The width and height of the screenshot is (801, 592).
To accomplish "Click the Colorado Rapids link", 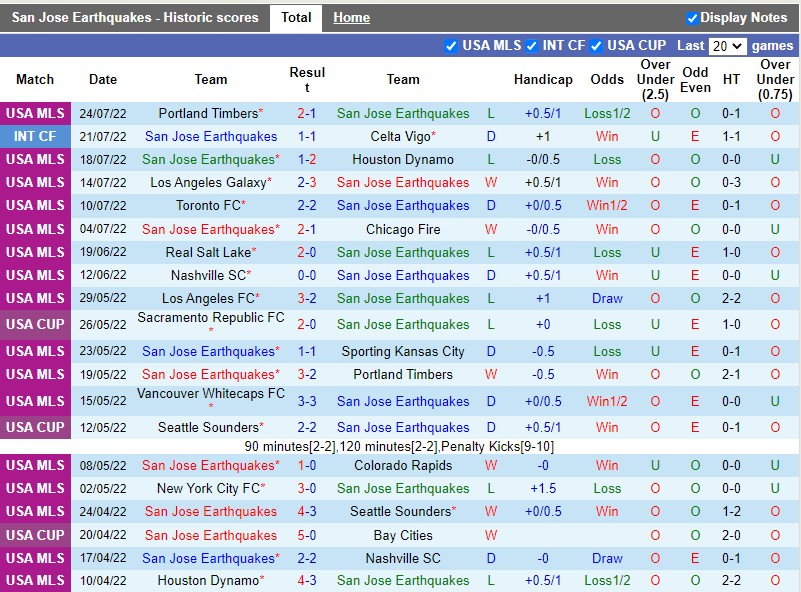I will [x=403, y=465].
